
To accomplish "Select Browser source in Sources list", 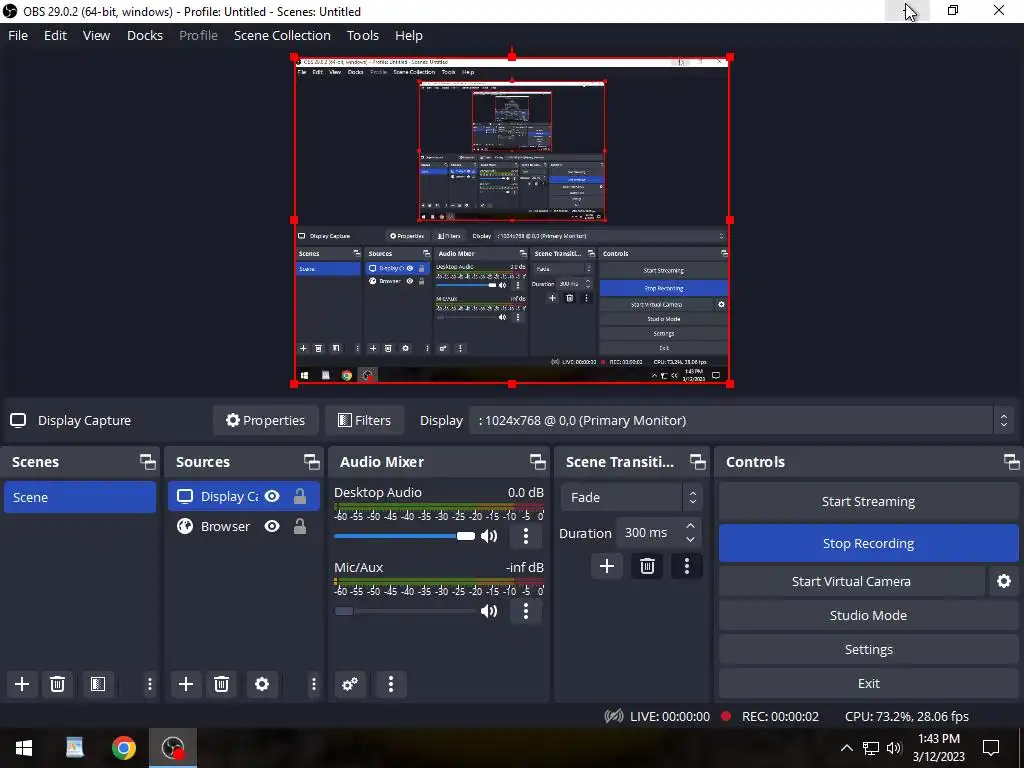I will (x=244, y=526).
